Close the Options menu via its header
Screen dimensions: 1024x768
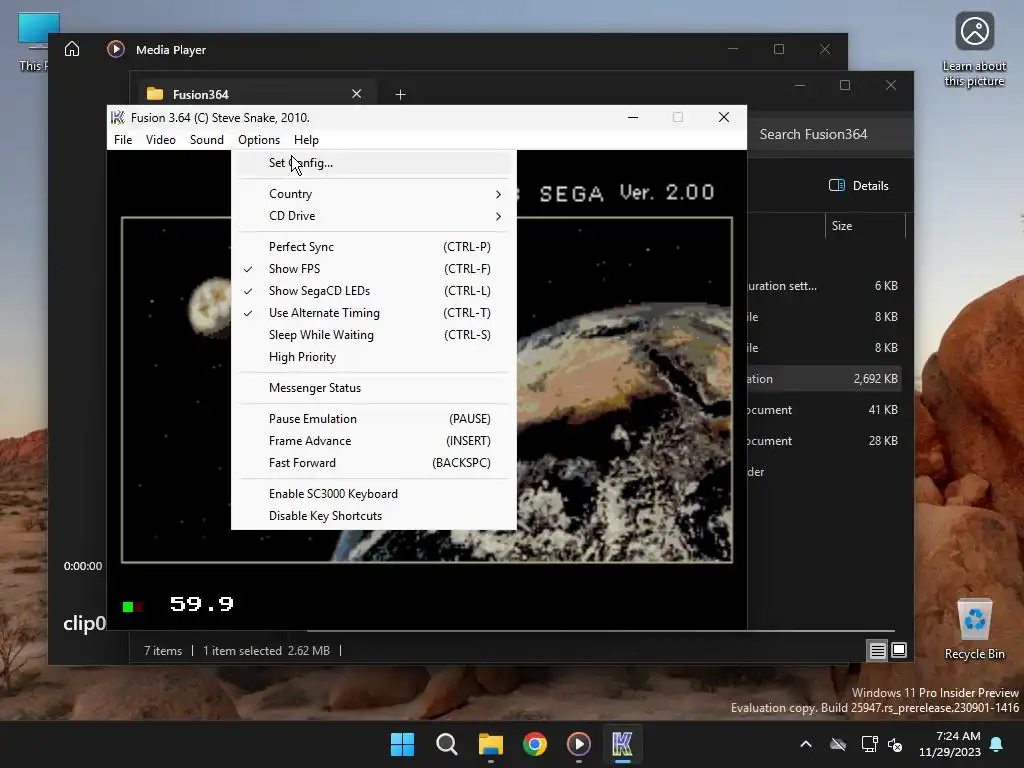[x=259, y=140]
